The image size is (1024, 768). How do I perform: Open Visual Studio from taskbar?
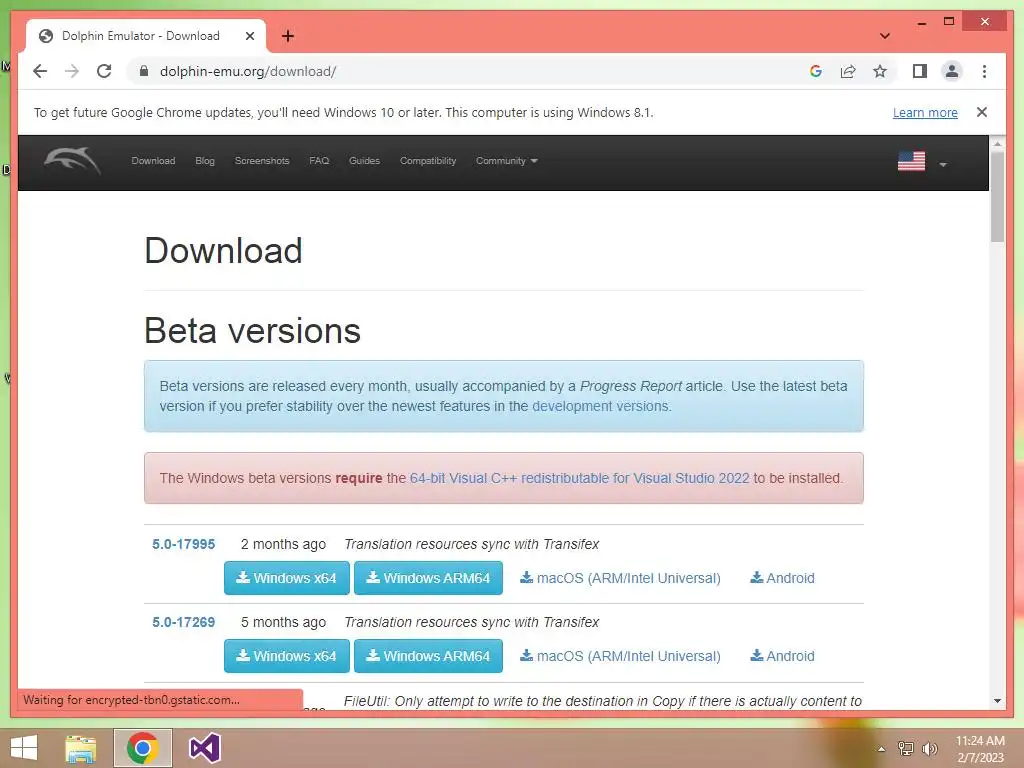(205, 748)
